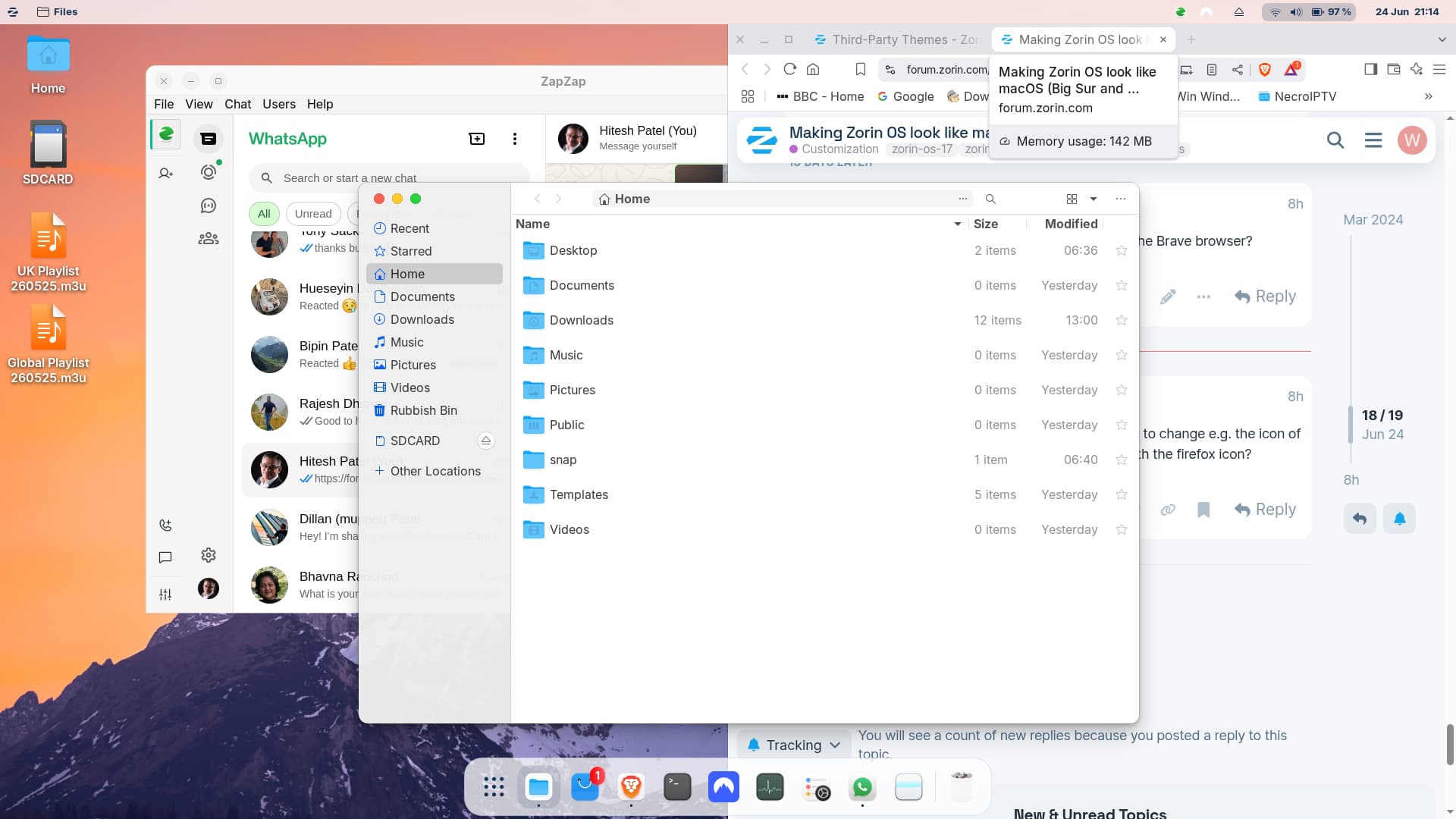The image size is (1456, 819).
Task: Open Brave tab list chevron
Action: pyautogui.click(x=1442, y=39)
